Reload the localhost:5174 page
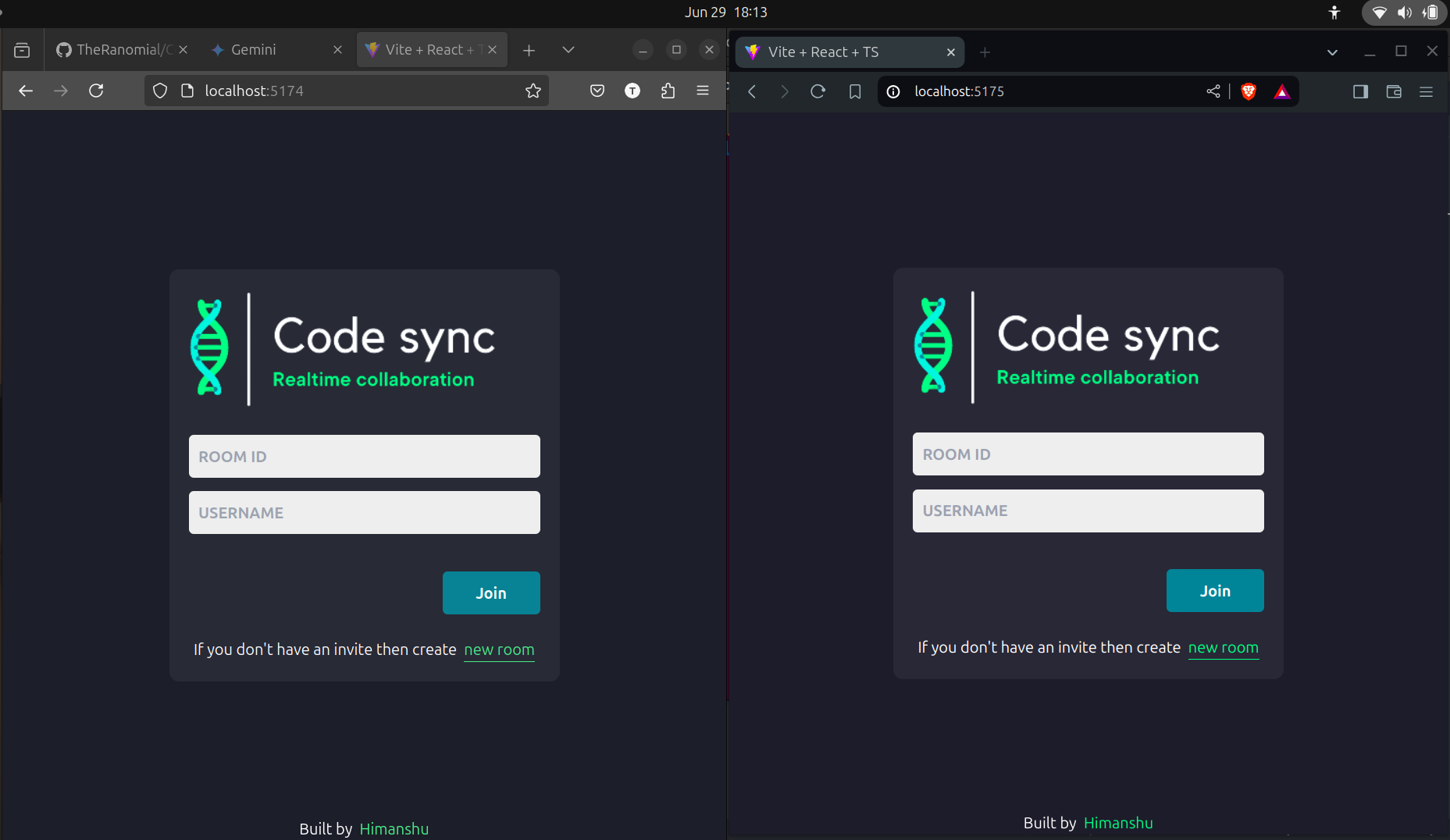The height and width of the screenshot is (840, 1450). pyautogui.click(x=96, y=91)
